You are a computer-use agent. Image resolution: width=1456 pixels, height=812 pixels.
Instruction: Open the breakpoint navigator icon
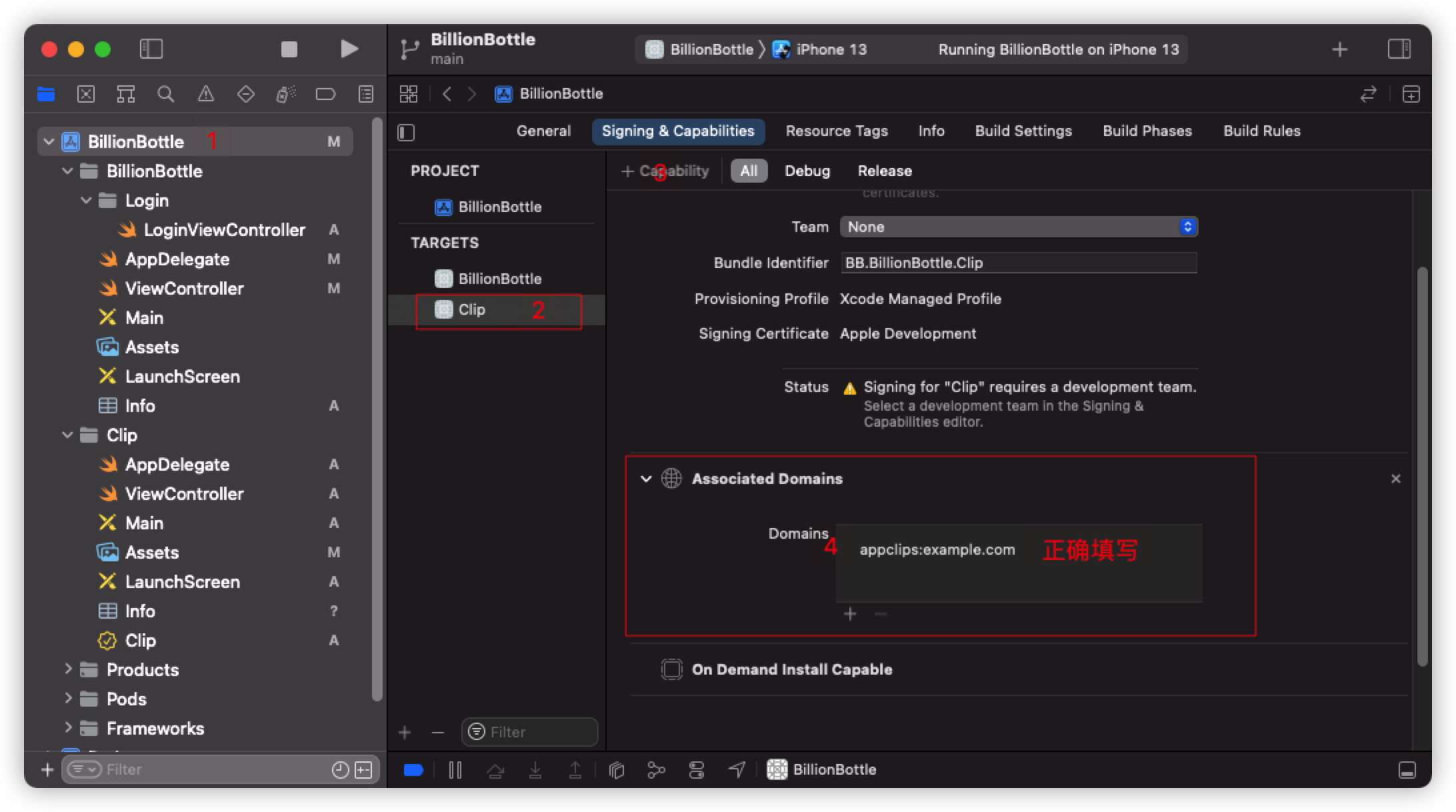click(325, 95)
